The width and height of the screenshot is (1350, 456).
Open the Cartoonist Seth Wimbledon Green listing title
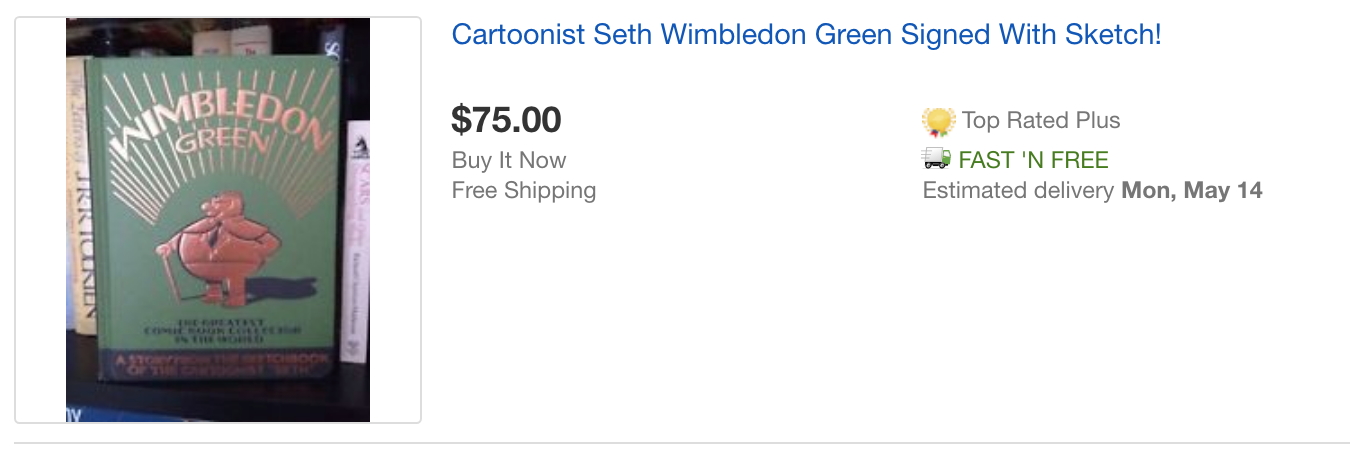(x=806, y=35)
